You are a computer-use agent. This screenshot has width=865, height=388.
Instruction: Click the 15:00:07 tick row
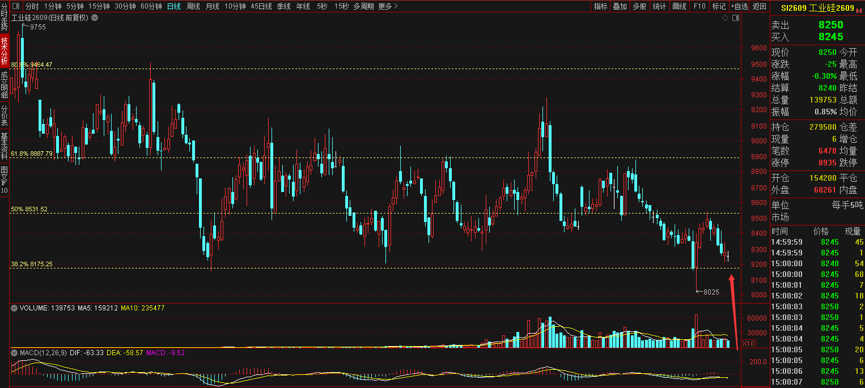tap(817, 382)
